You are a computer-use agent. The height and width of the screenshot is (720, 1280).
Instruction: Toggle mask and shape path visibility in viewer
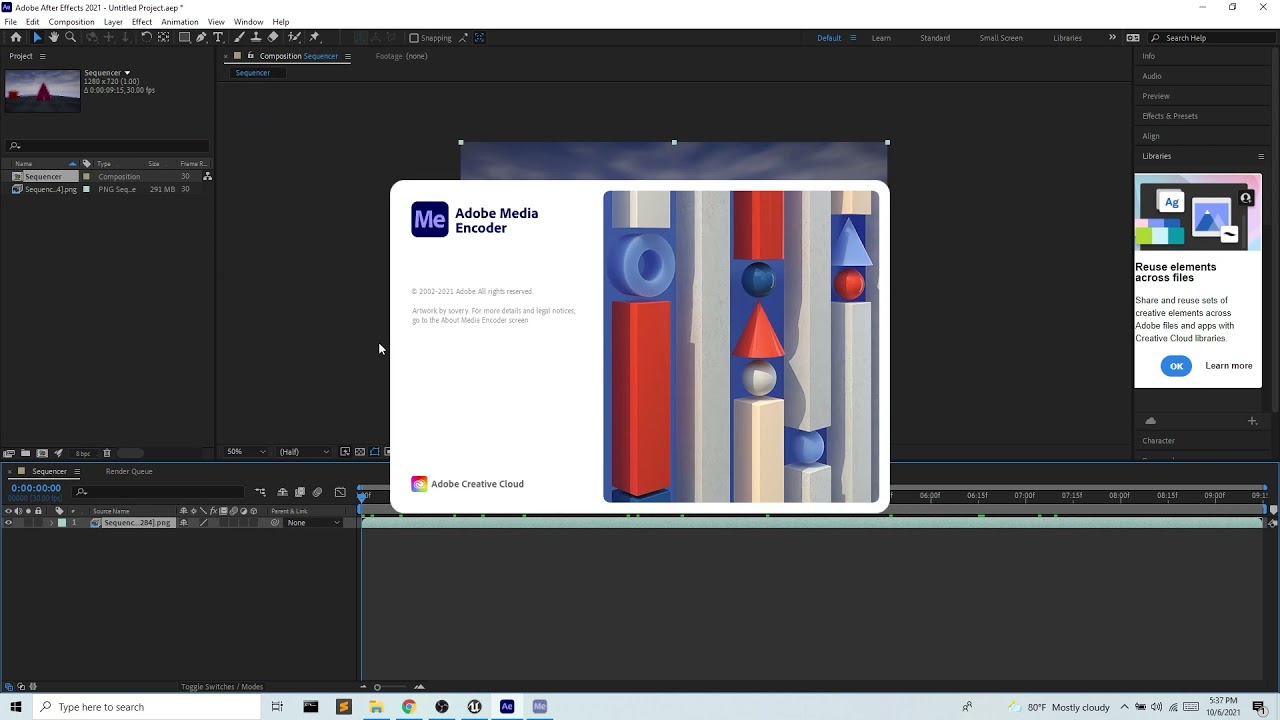coord(375,452)
